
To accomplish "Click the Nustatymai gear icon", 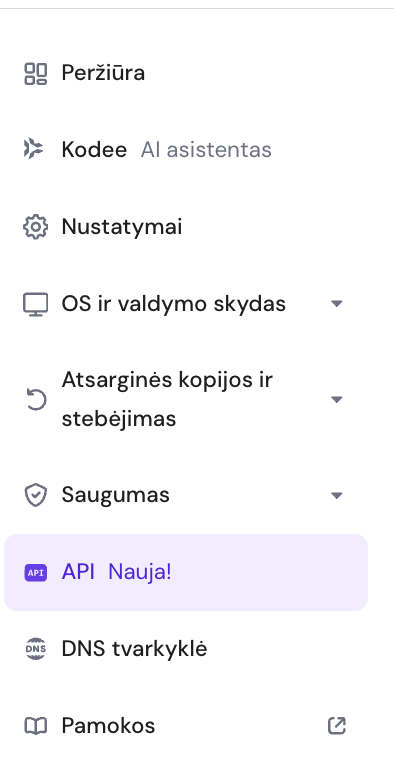I will 36,227.
